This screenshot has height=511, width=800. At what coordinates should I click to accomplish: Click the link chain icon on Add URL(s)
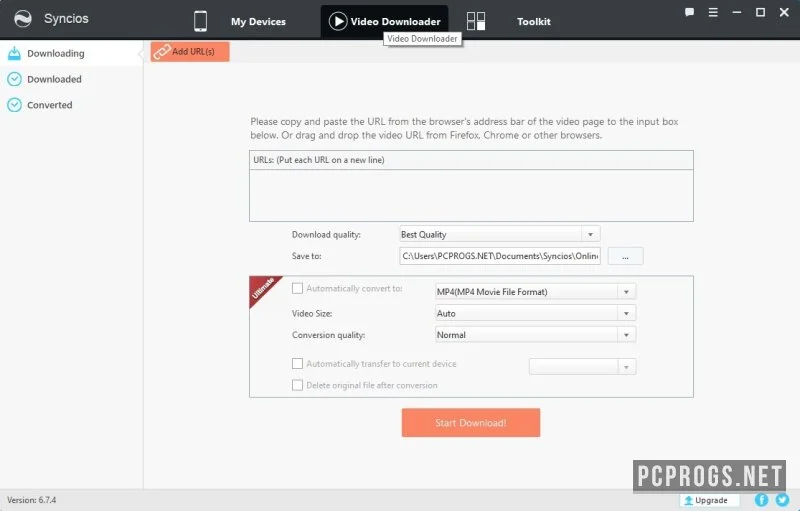tap(162, 52)
